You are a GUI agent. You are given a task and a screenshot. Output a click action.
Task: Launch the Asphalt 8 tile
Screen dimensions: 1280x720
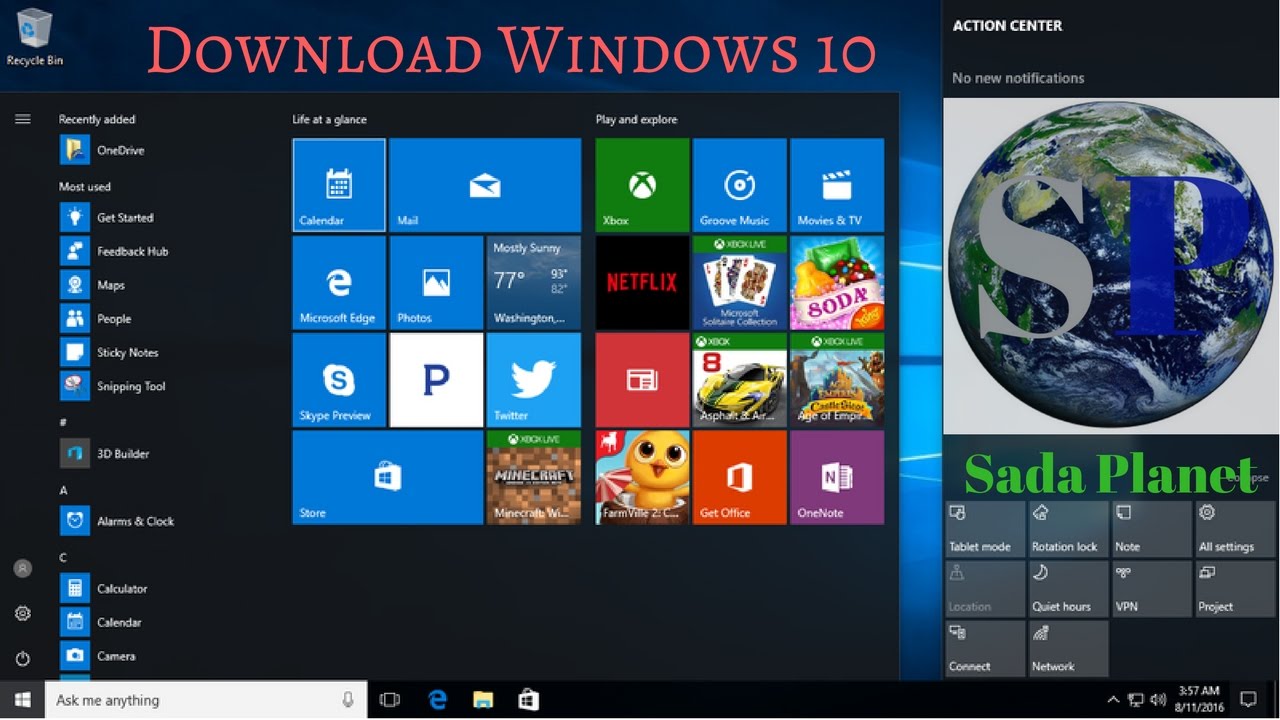pos(739,380)
